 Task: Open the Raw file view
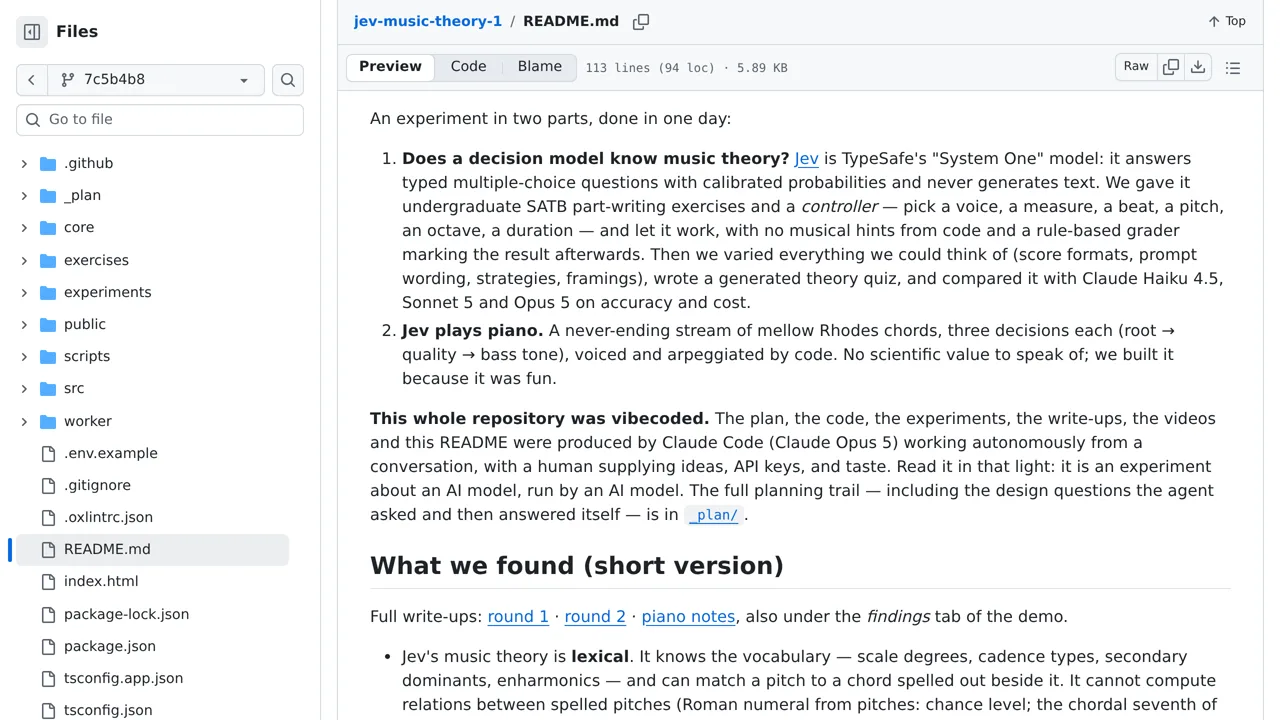1136,67
